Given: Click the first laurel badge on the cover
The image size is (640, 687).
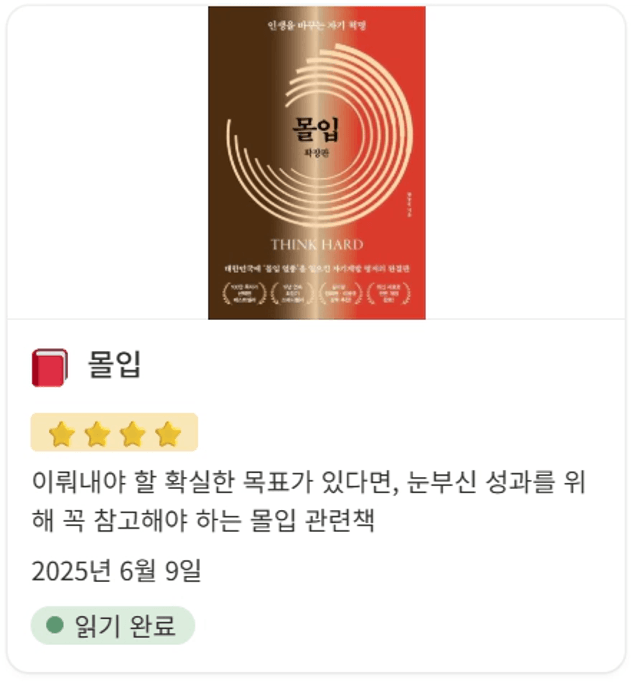Looking at the screenshot, I should point(244,294).
